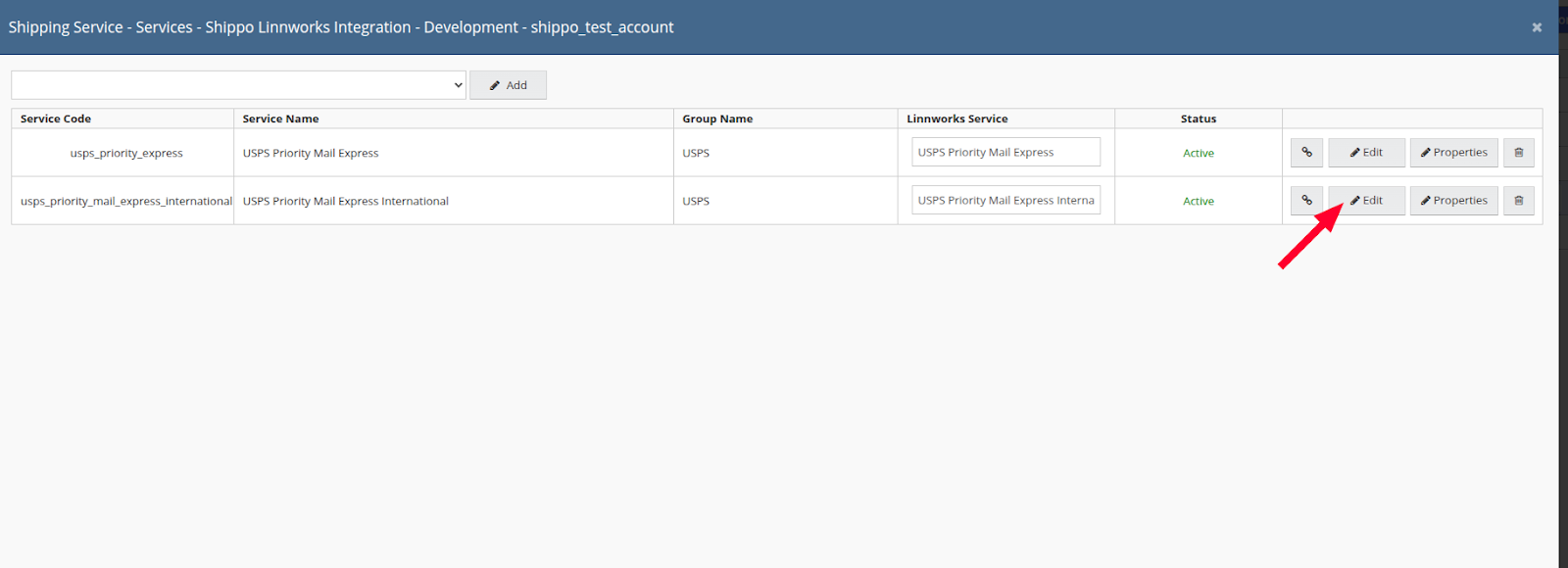Click the Service Name column header
The height and width of the screenshot is (568, 1568).
point(280,118)
